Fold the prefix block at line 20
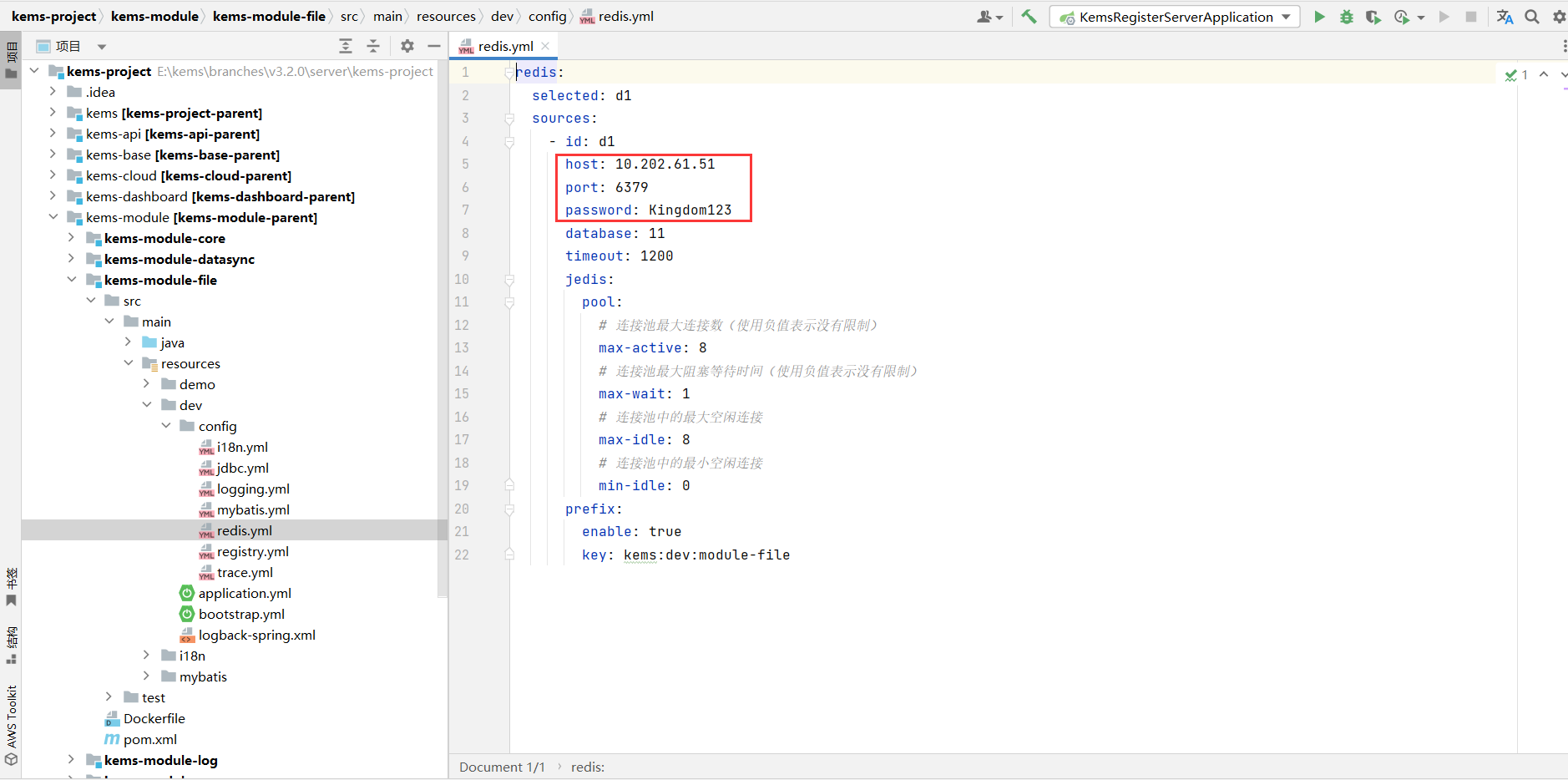This screenshot has width=1568, height=780. pyautogui.click(x=508, y=509)
